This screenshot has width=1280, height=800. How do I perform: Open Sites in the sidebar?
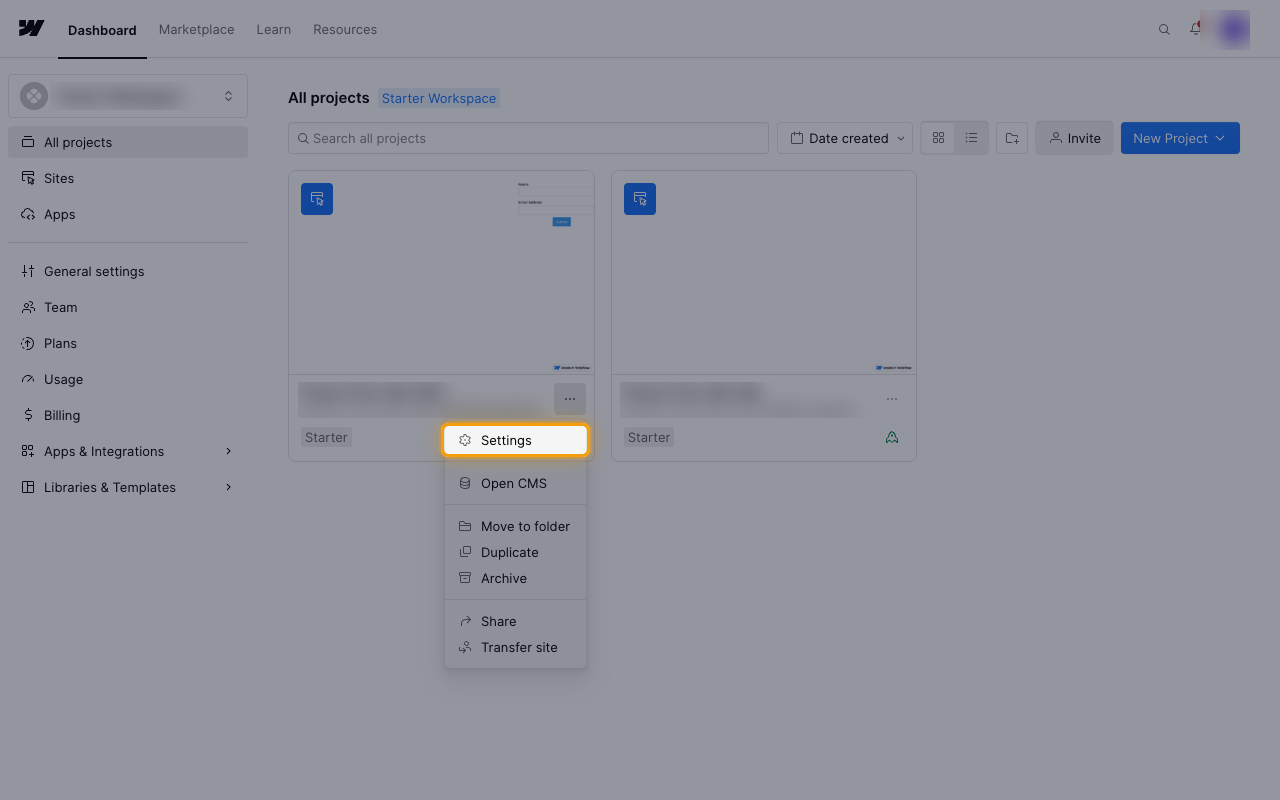pos(128,178)
